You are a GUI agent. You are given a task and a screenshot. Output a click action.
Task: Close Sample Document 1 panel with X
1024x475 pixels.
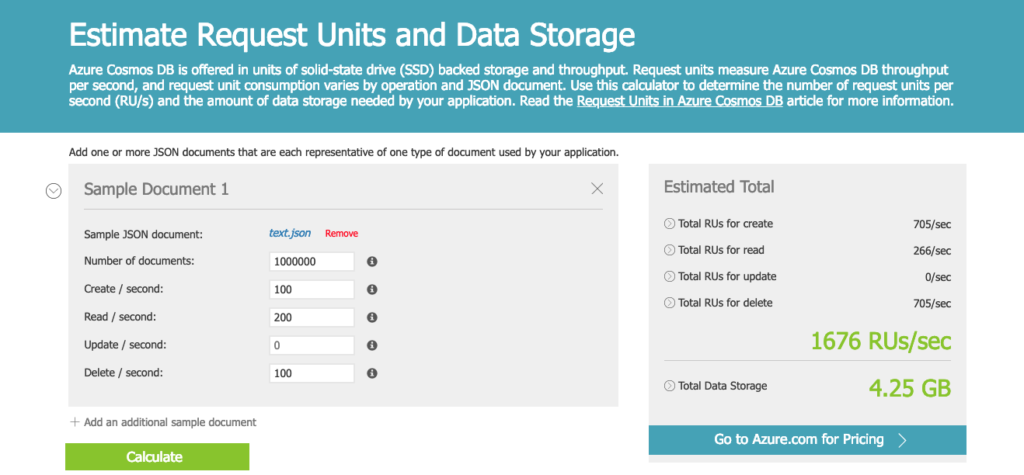[596, 189]
